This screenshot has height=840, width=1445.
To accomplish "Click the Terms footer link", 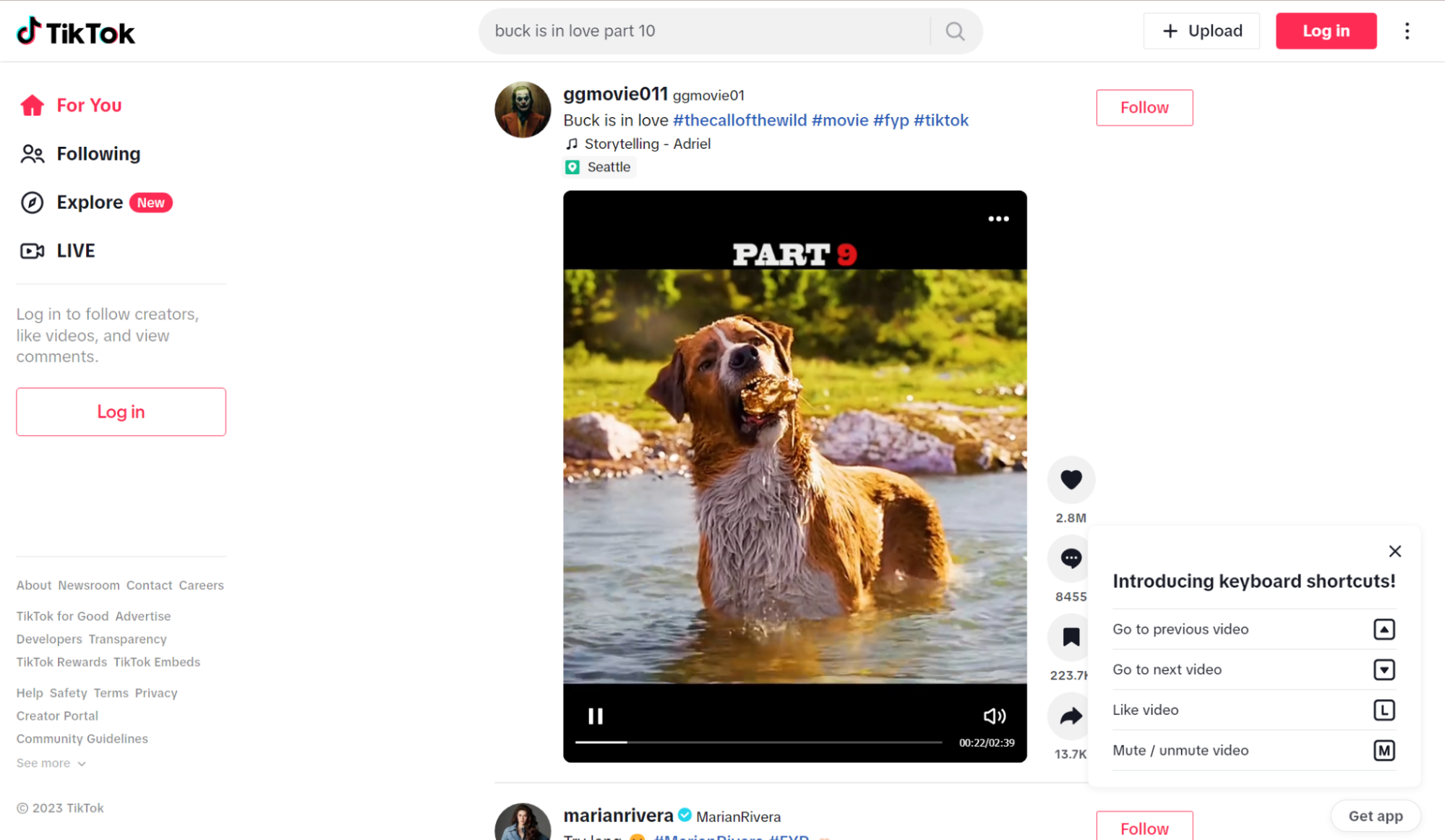I will 111,693.
